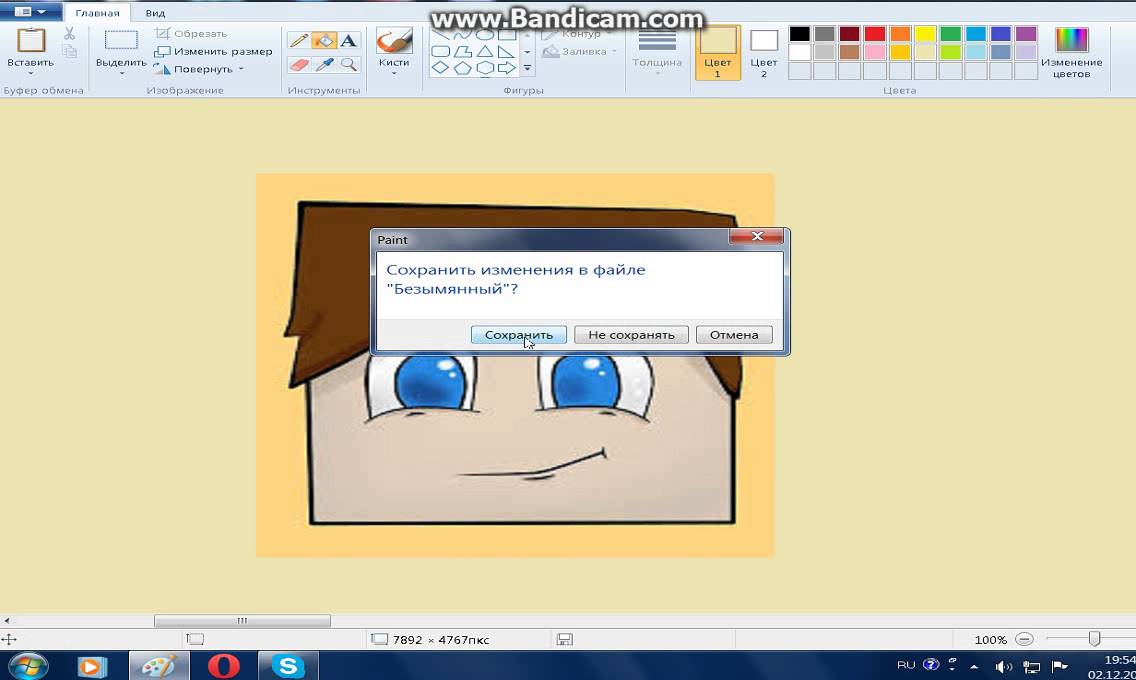Expand the shapes gallery list
Screen dimensions: 1136x680
coord(527,68)
